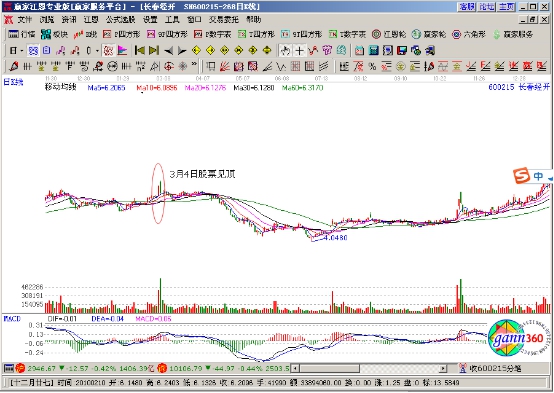Click the black left arrow to step back
554x393 pixels.
coord(168,51)
